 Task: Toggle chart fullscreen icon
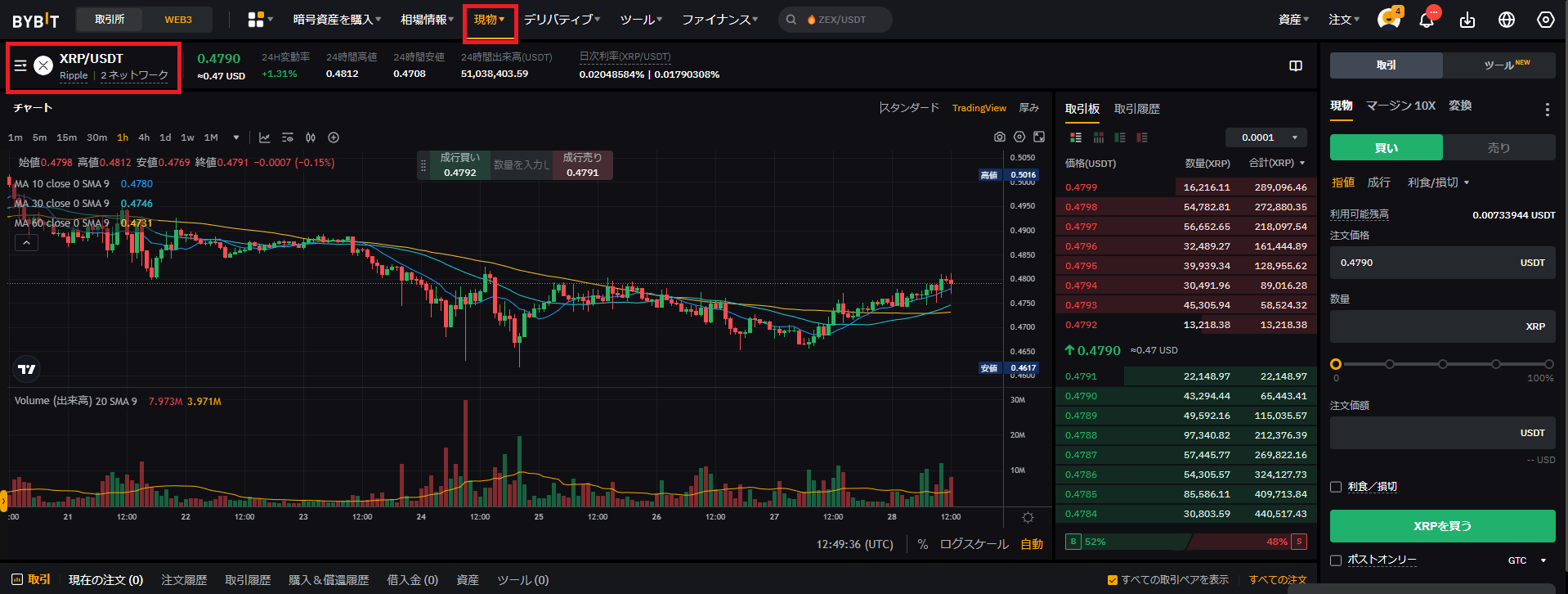click(1039, 137)
